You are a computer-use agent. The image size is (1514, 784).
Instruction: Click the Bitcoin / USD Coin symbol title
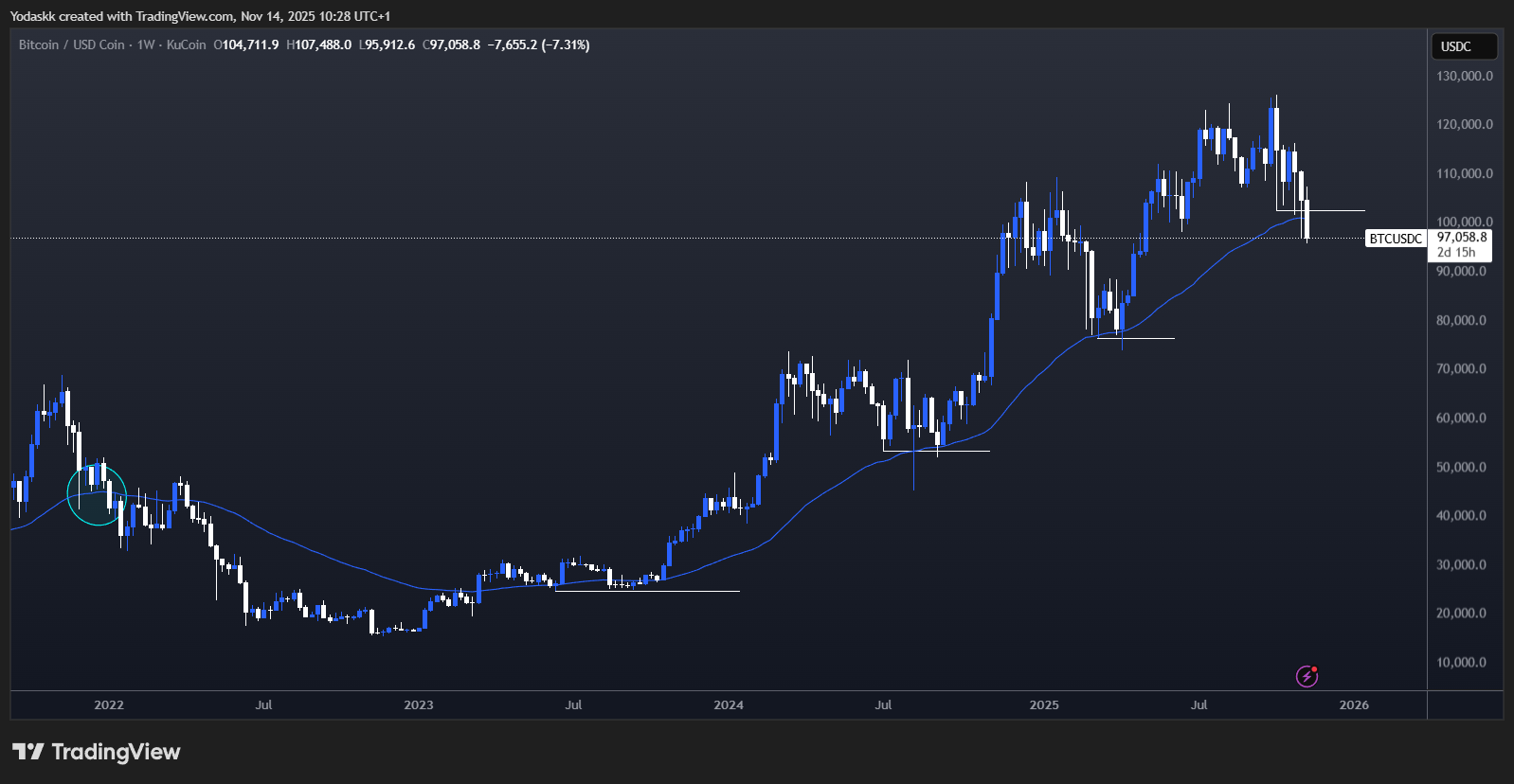point(72,45)
